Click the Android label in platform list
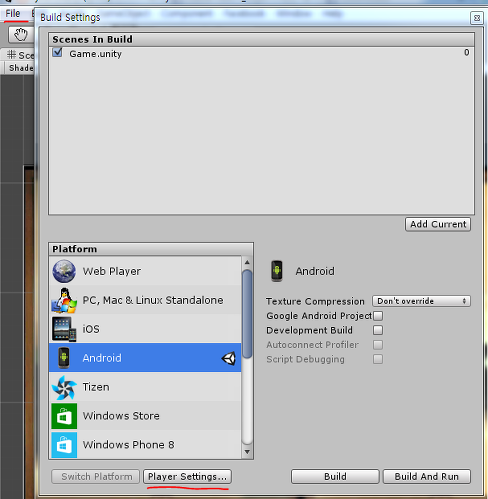488x499 pixels. coord(102,358)
